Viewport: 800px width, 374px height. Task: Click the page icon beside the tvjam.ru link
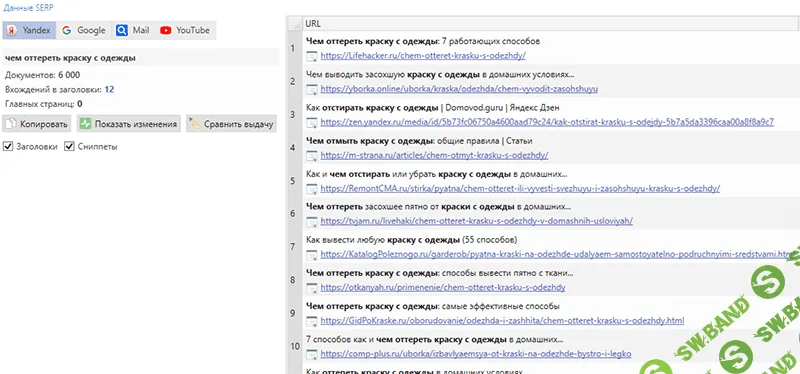coord(311,221)
